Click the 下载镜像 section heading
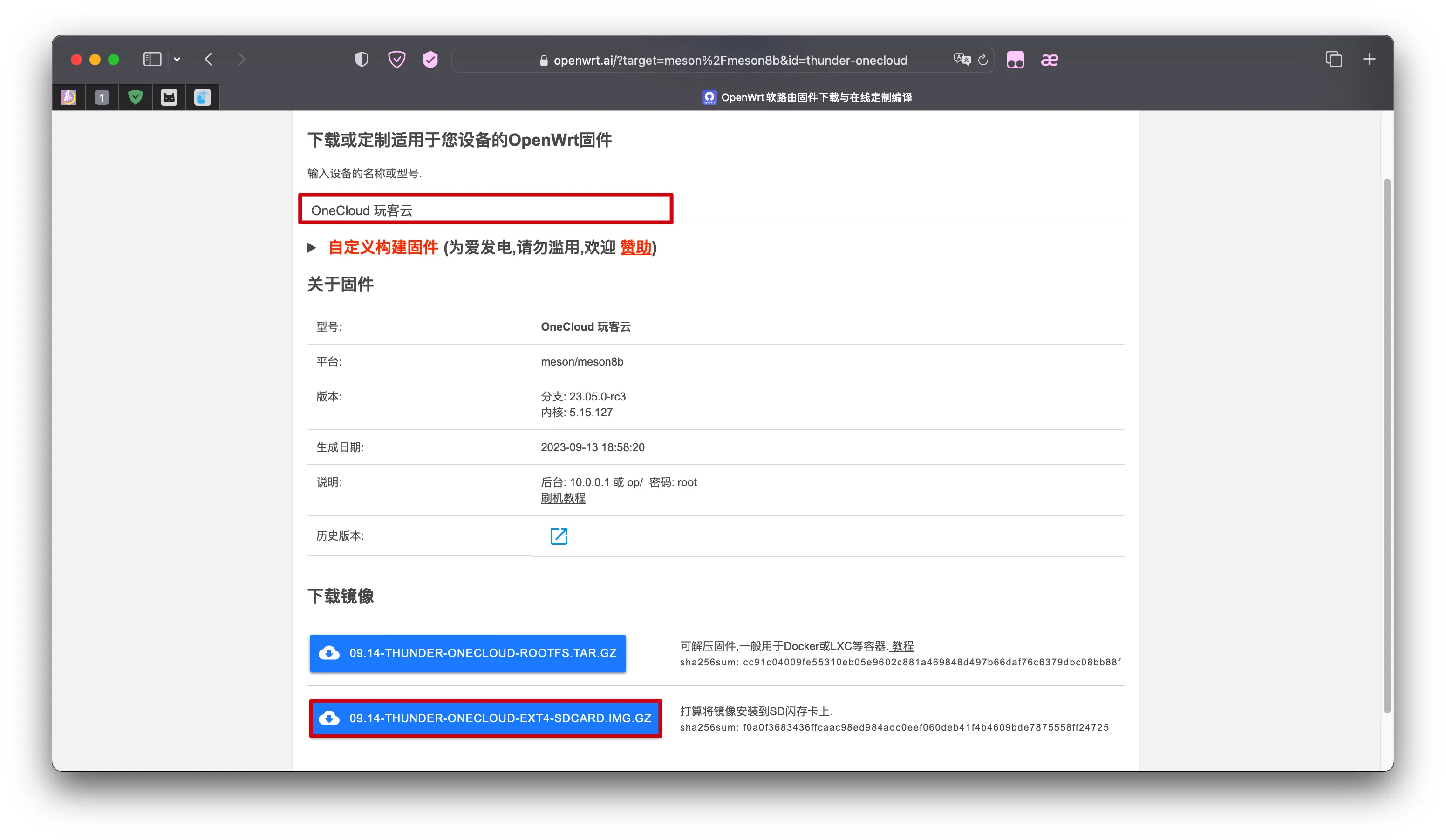 (340, 596)
